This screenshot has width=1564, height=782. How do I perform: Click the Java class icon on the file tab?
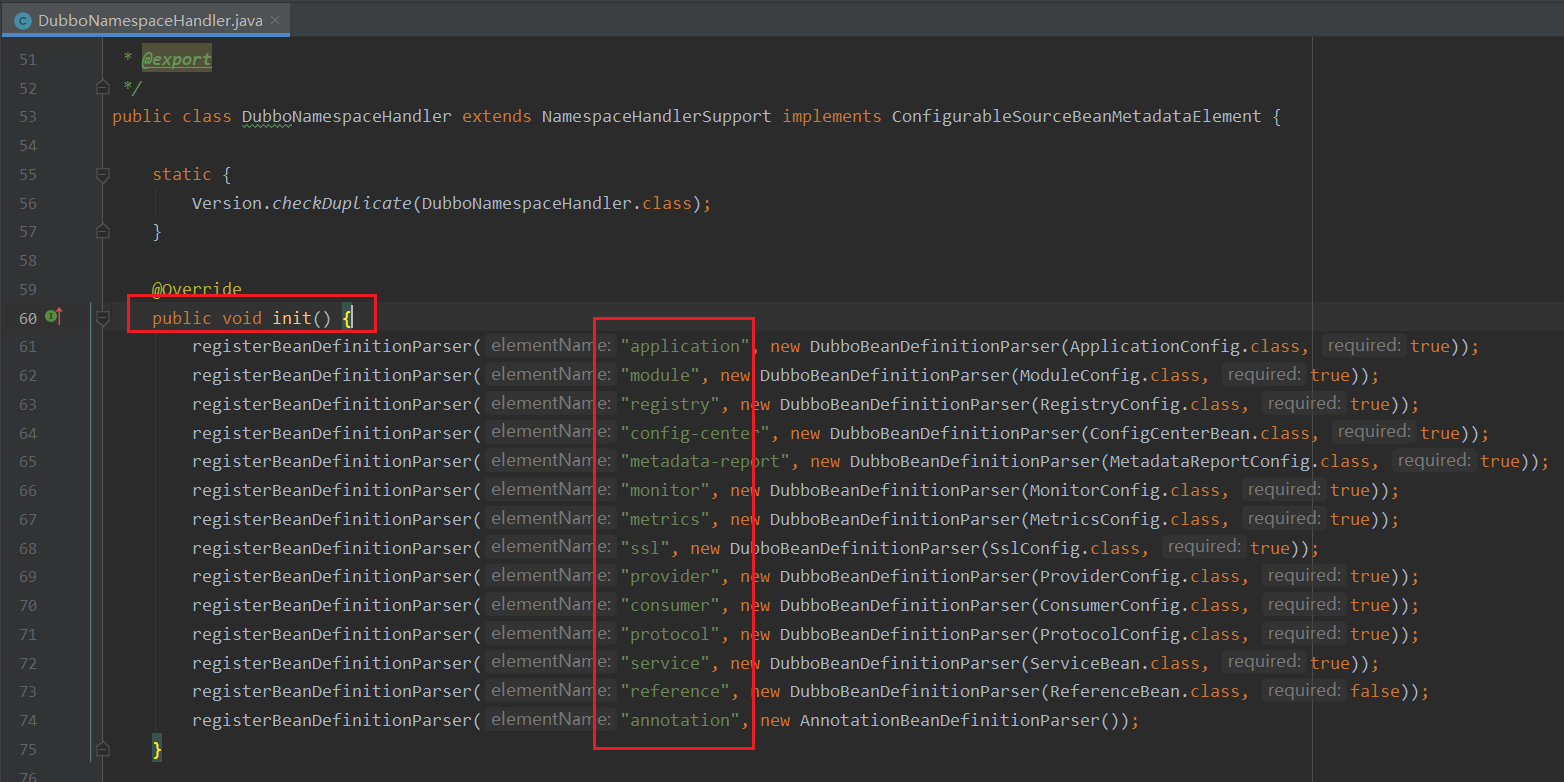22,19
